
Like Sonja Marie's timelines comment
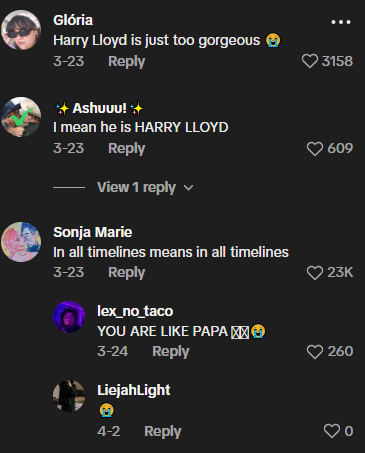coord(315,272)
